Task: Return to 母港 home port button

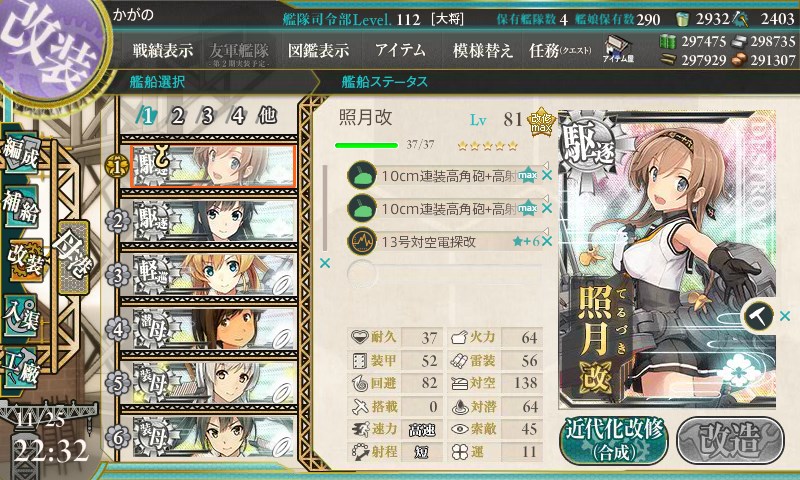Action: [74, 258]
